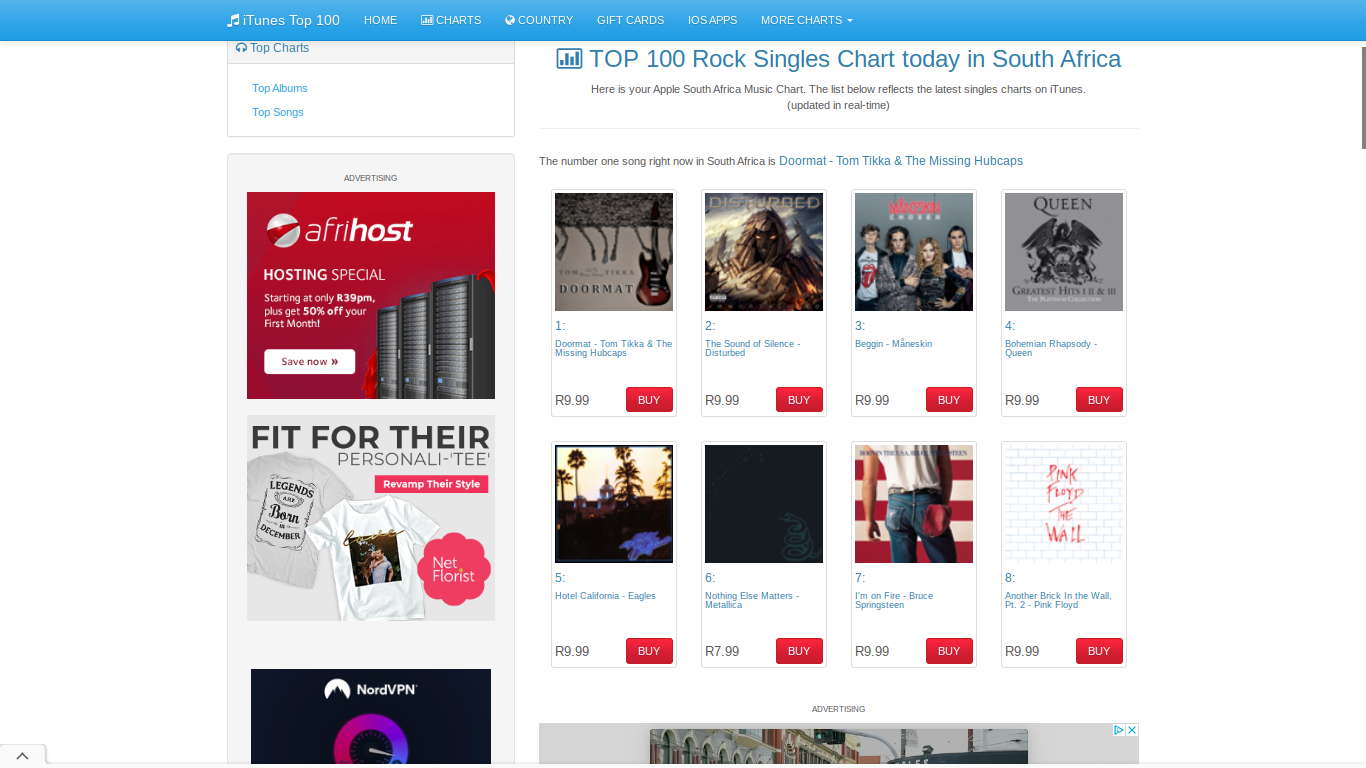Expand the bottom-left collapse chevron tab
Image resolution: width=1366 pixels, height=768 pixels.
click(22, 756)
